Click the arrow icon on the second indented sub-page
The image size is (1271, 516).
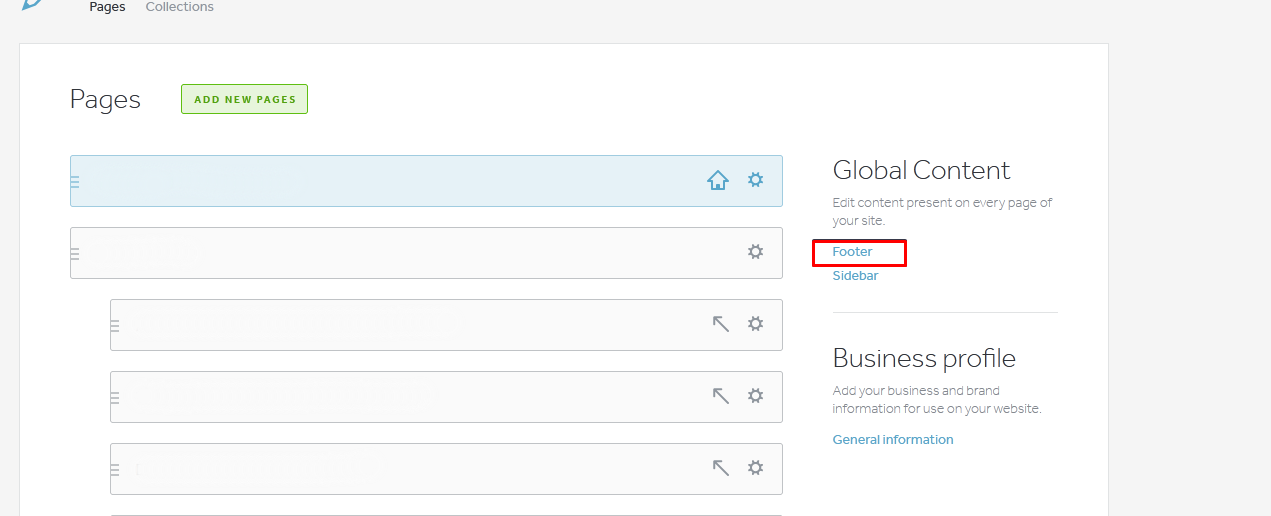(x=721, y=396)
